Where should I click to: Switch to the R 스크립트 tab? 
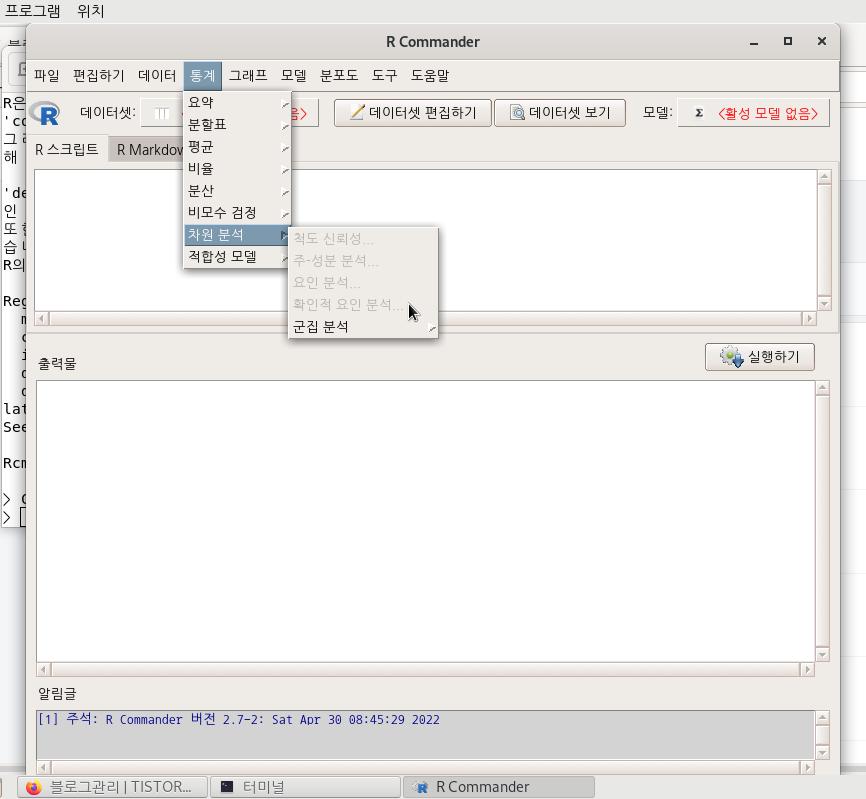point(67,150)
